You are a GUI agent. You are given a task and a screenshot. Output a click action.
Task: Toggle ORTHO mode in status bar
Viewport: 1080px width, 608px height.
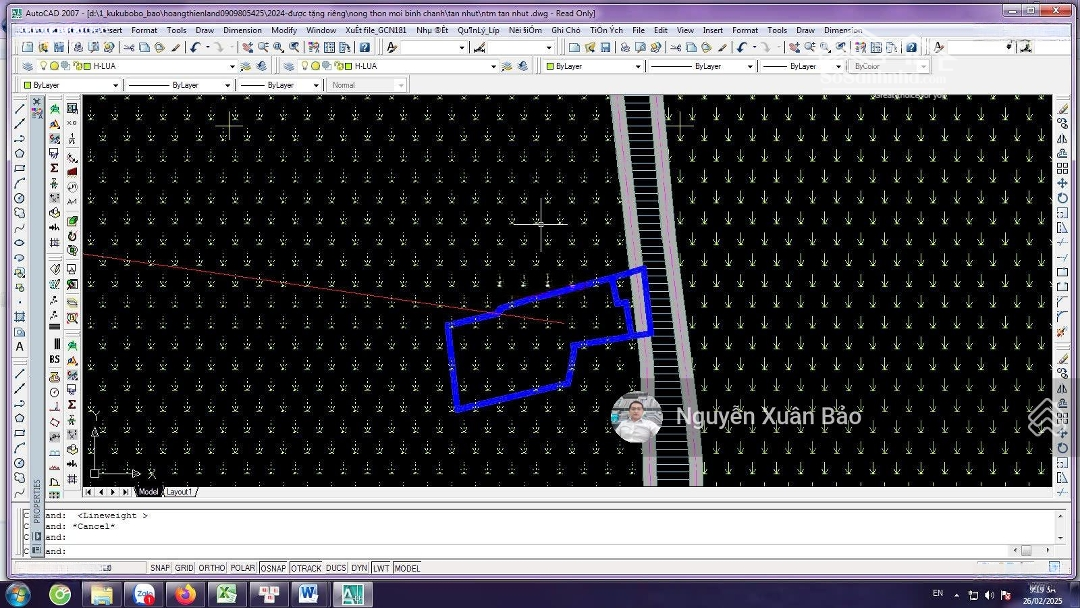pyautogui.click(x=211, y=568)
